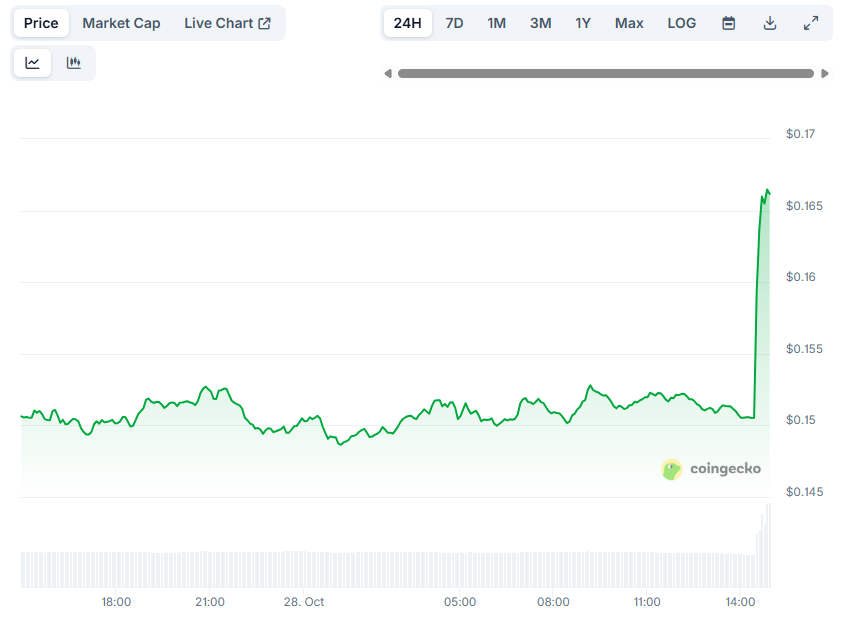The height and width of the screenshot is (623, 846).
Task: Select the line chart view icon
Action: click(32, 62)
